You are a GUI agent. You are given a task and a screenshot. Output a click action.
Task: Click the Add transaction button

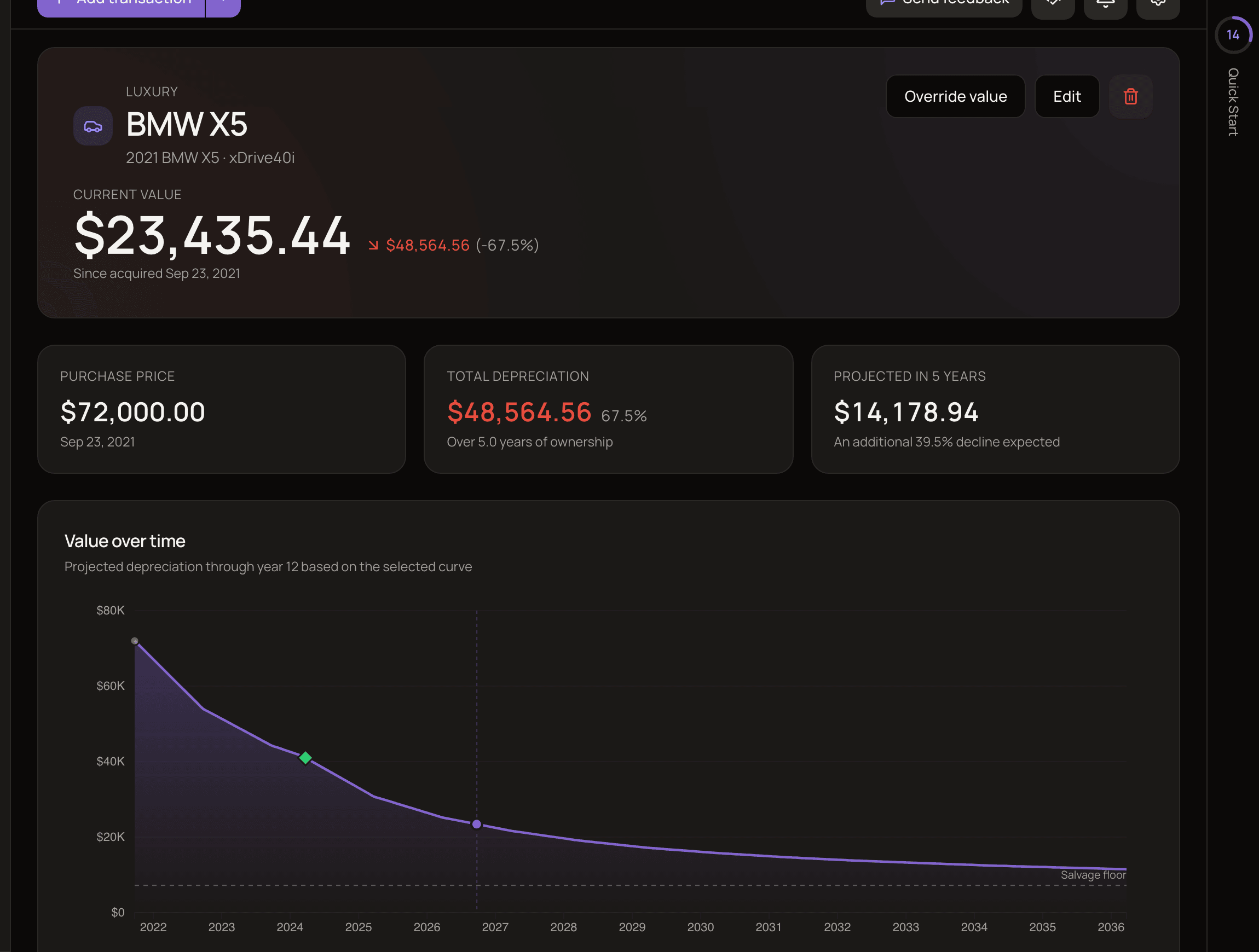coord(120,5)
